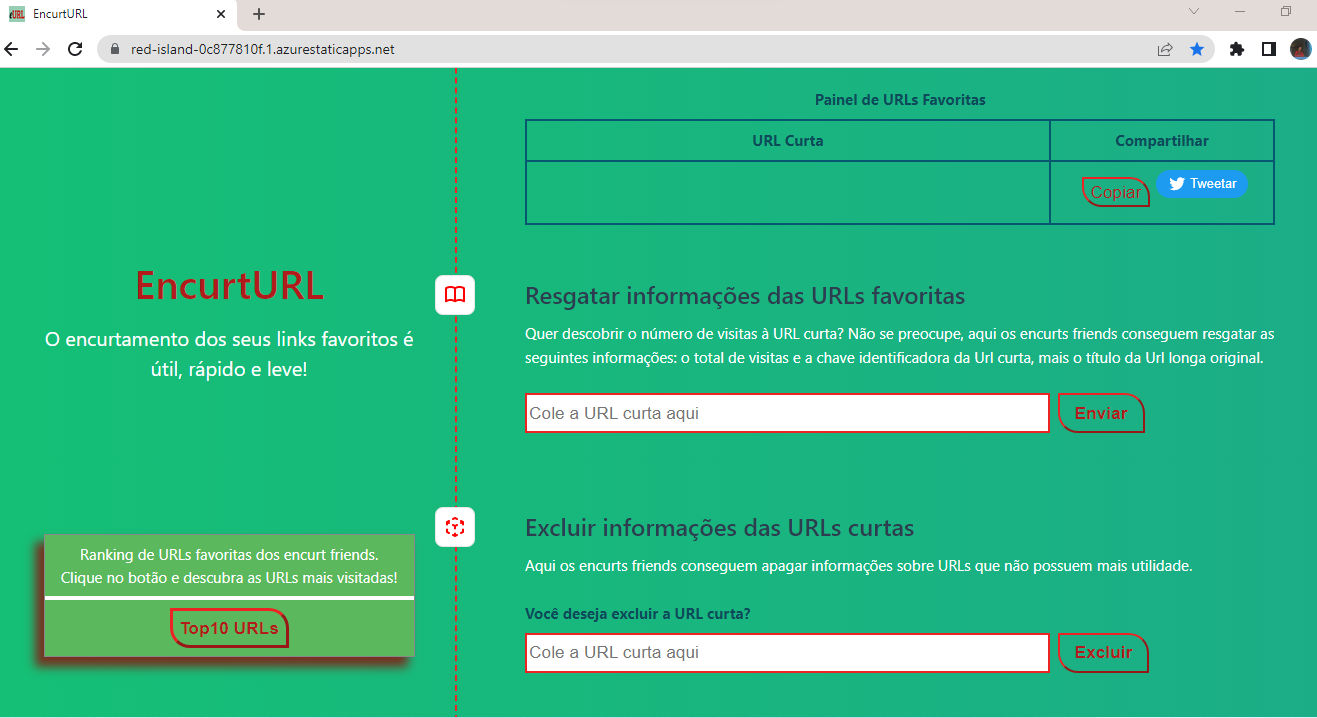
Task: Click the URL field under Resgatar informações
Action: (786, 413)
